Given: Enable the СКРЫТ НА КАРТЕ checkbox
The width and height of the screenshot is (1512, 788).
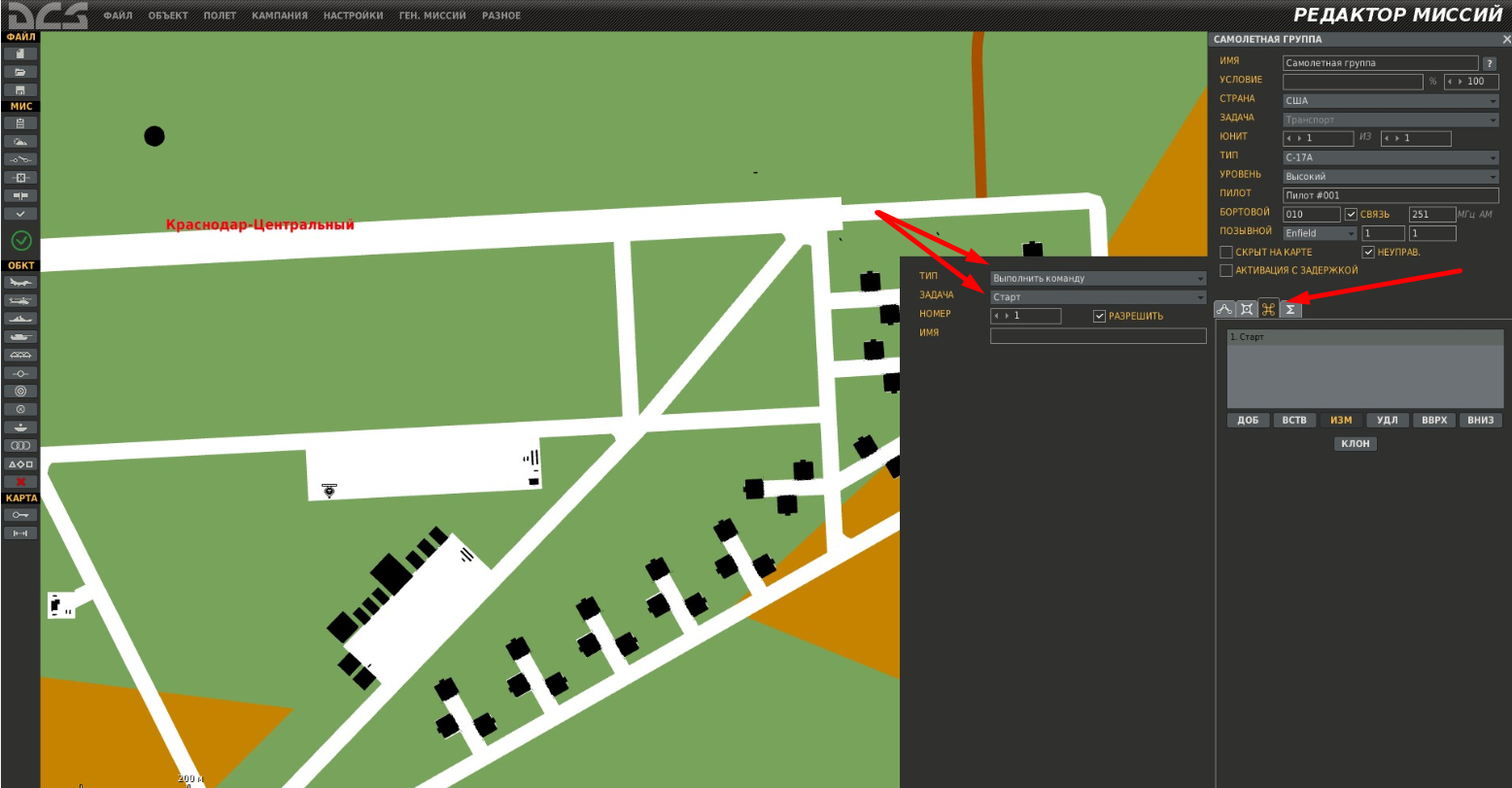Looking at the screenshot, I should coord(1226,253).
